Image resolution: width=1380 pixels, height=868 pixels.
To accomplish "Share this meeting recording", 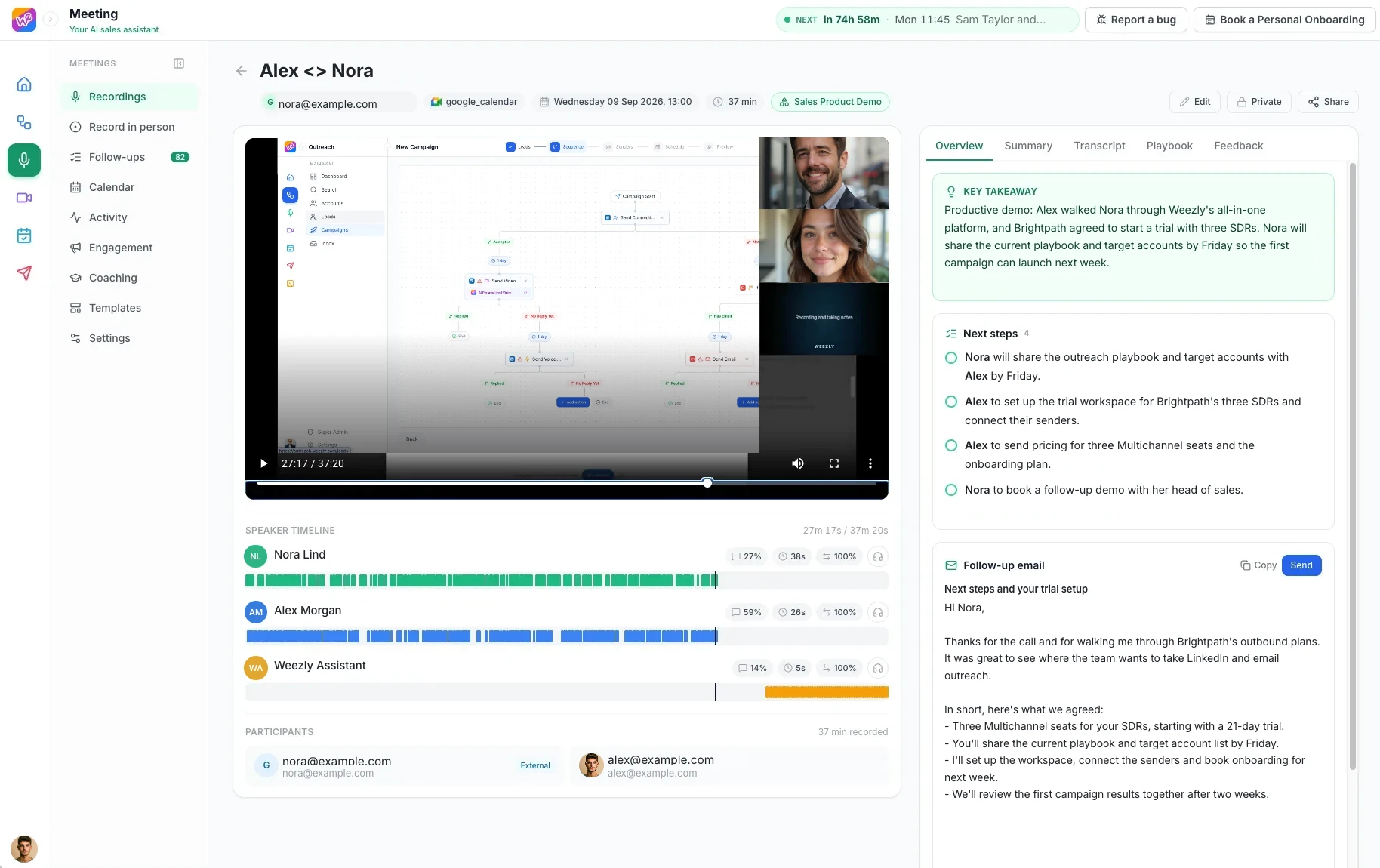I will (x=1328, y=102).
